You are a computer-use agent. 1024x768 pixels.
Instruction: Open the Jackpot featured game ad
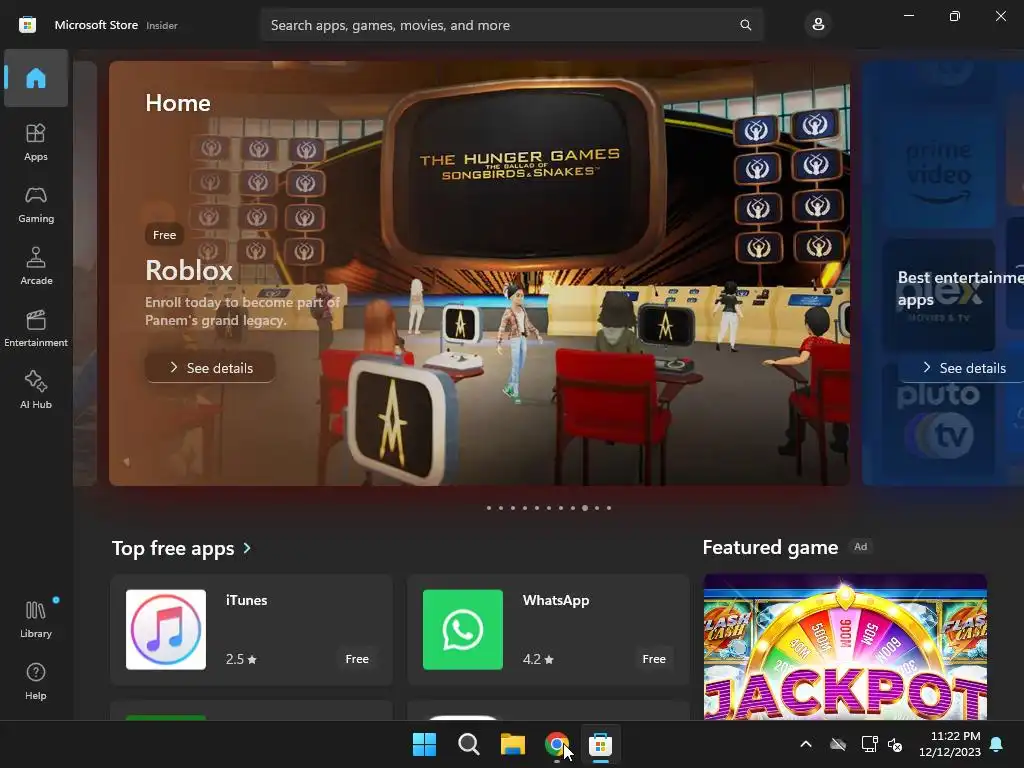pos(845,647)
